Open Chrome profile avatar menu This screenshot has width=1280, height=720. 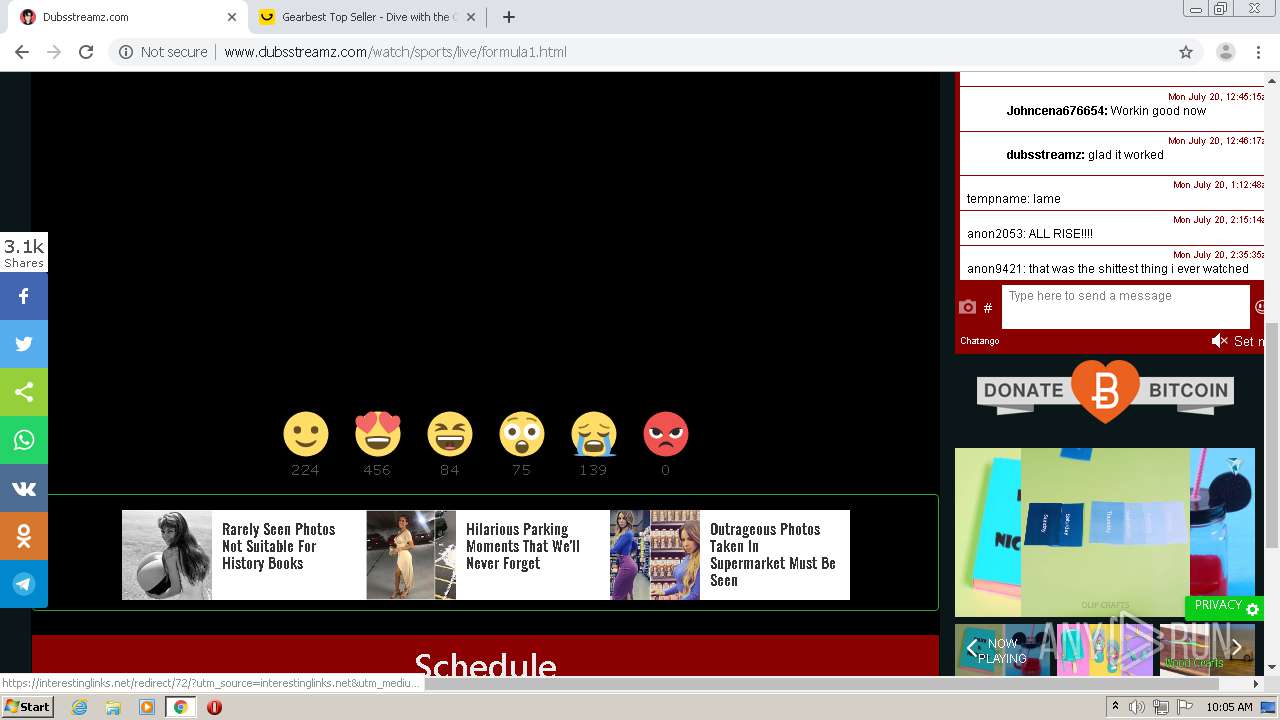point(1226,52)
